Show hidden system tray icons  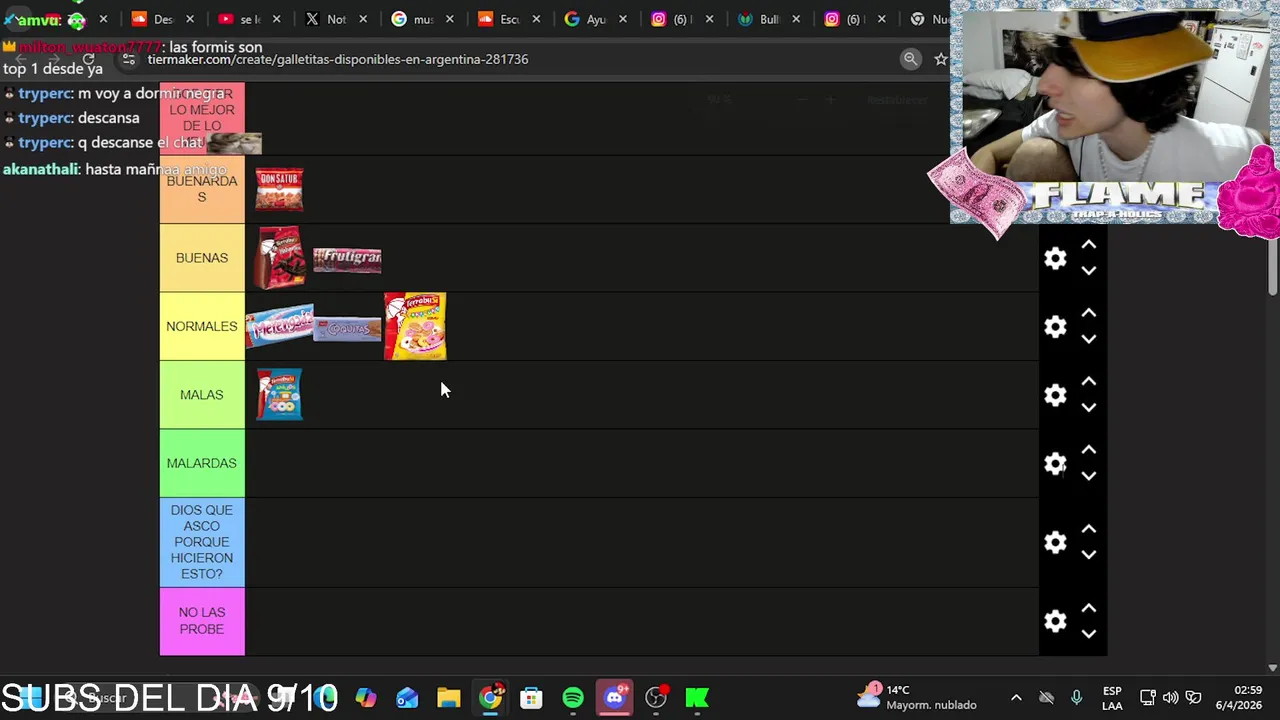pos(1016,698)
